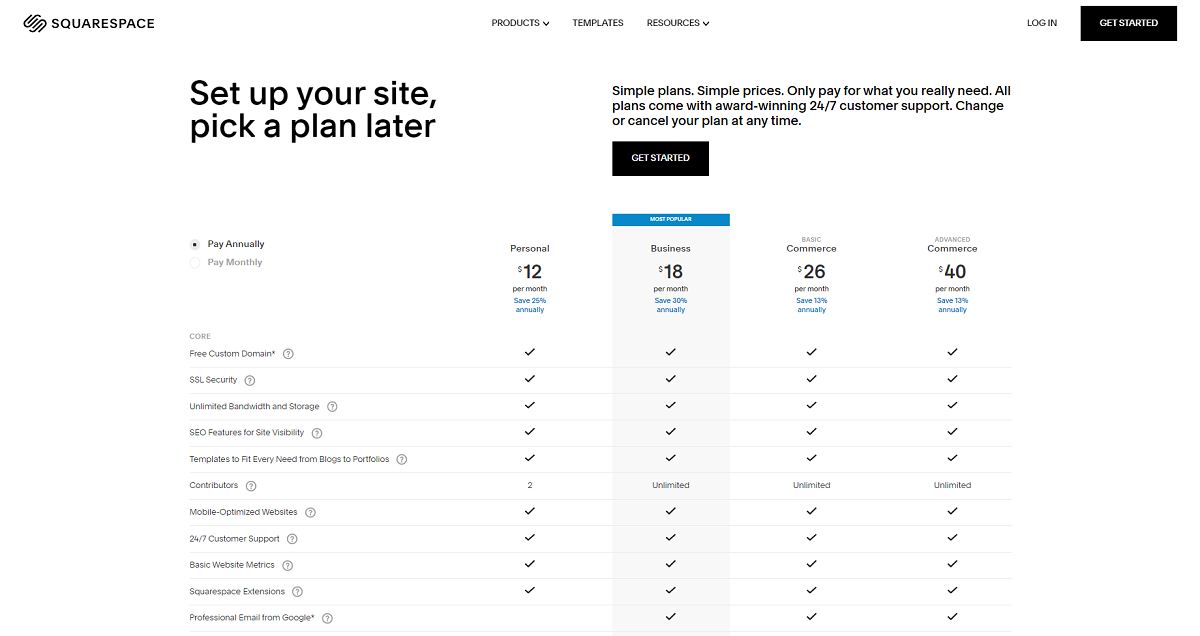Open the Resources dropdown menu

coord(678,23)
